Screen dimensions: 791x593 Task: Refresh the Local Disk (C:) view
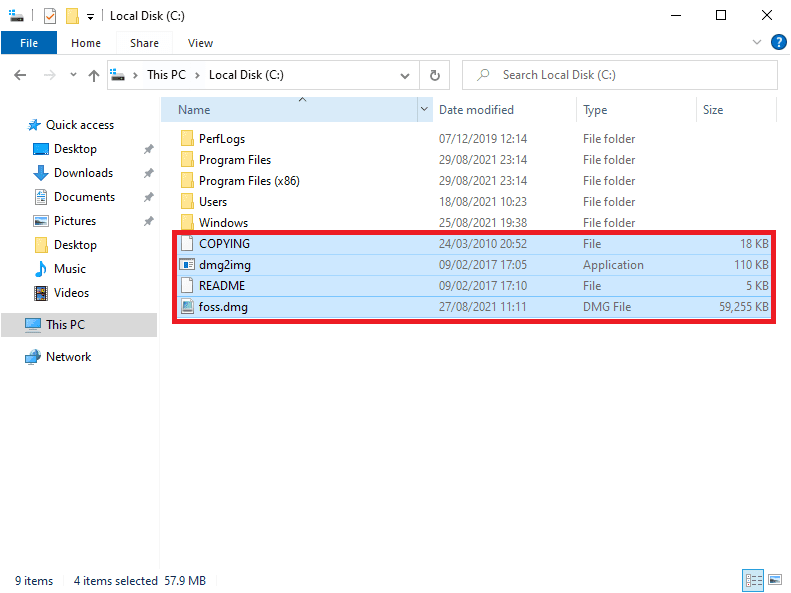point(434,75)
